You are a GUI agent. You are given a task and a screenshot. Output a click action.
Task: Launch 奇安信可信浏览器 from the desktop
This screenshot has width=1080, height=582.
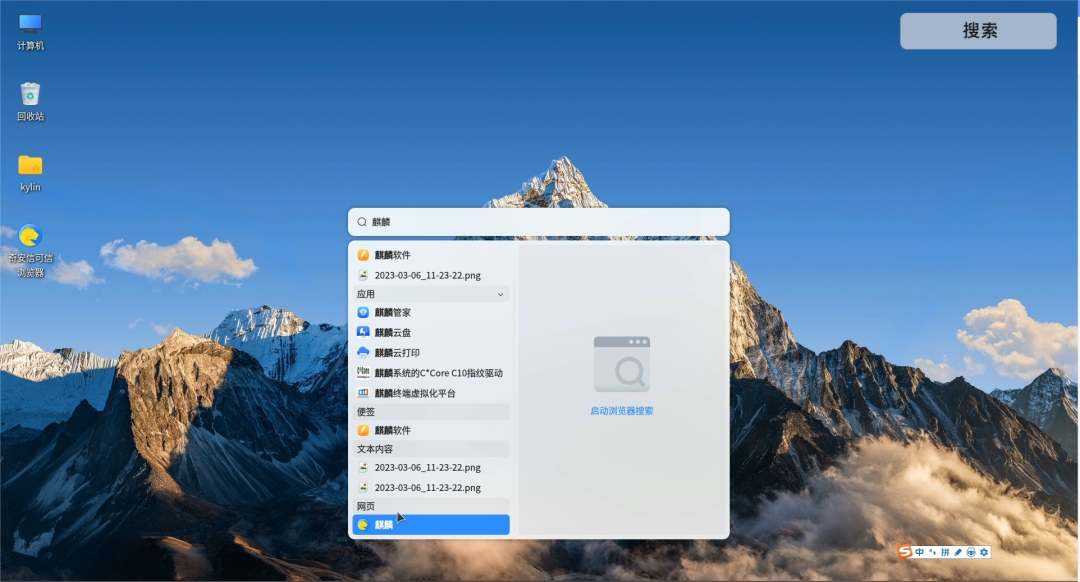(x=30, y=251)
